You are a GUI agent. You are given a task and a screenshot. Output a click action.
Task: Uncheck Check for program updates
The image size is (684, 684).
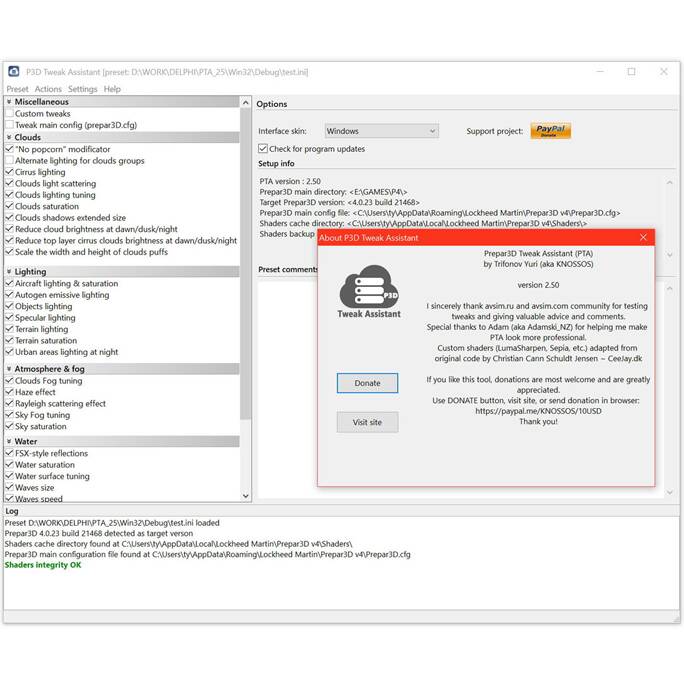[263, 149]
